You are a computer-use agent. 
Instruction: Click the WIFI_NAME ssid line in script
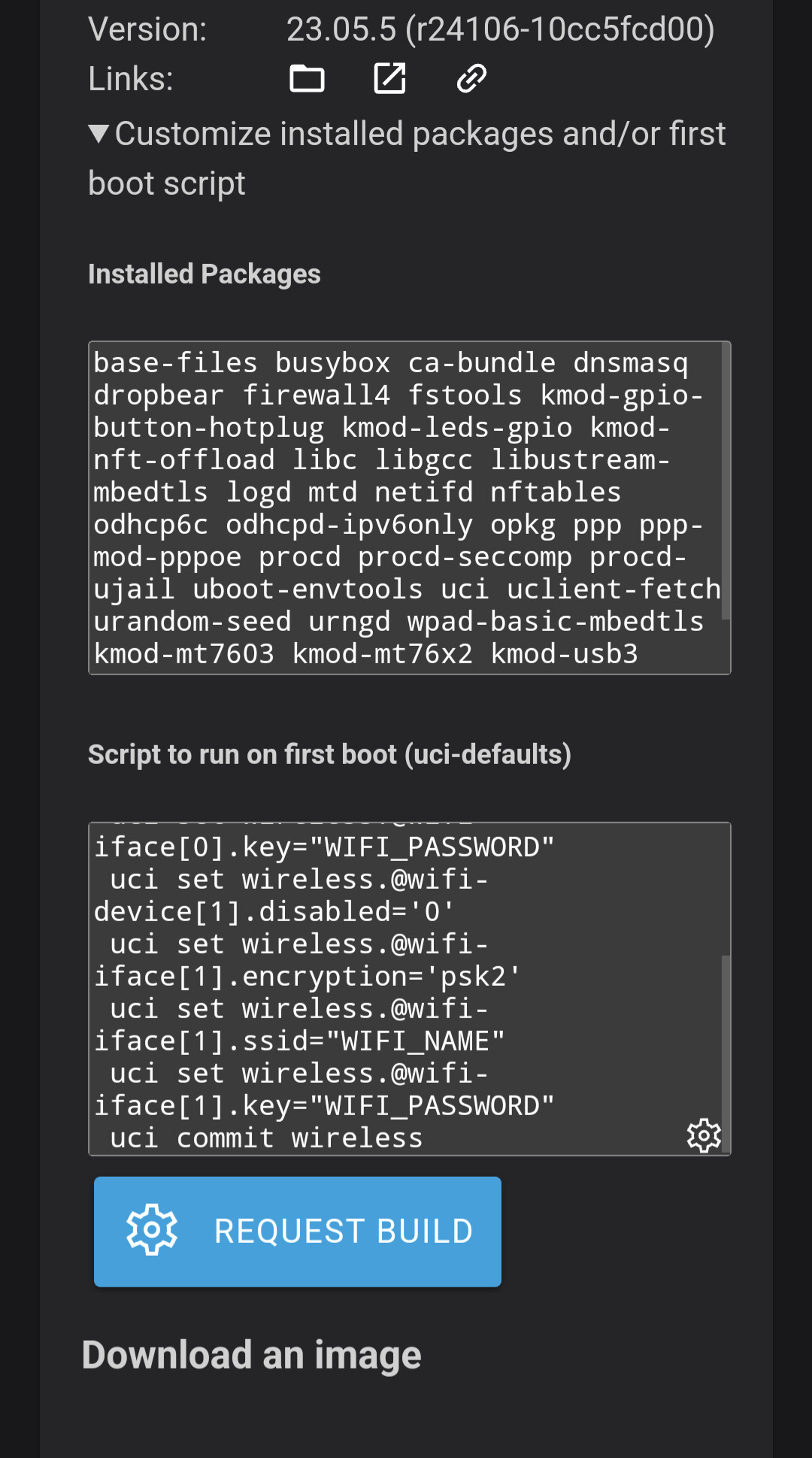point(299,1041)
